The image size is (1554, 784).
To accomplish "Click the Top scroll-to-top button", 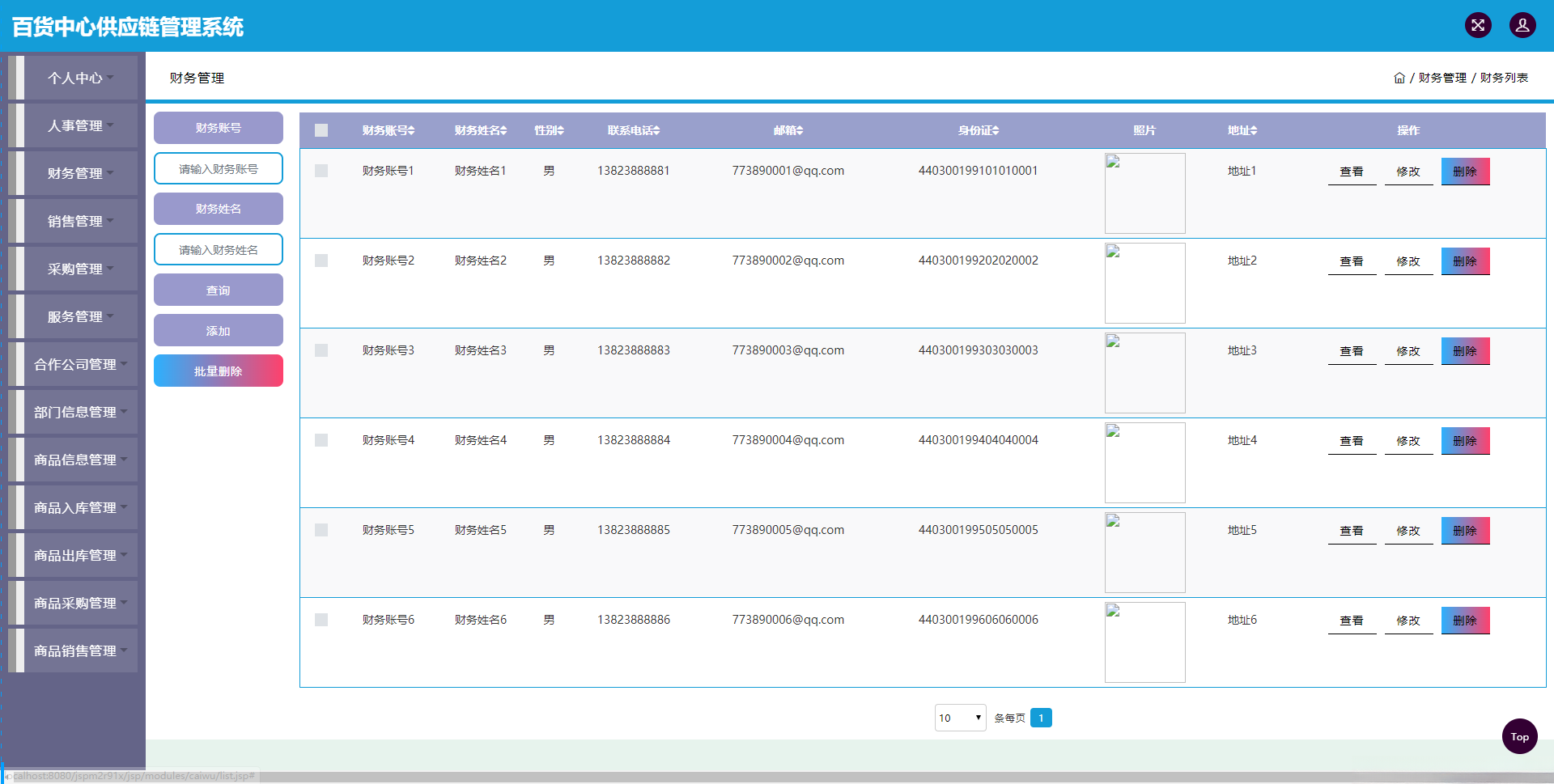I will pyautogui.click(x=1519, y=736).
